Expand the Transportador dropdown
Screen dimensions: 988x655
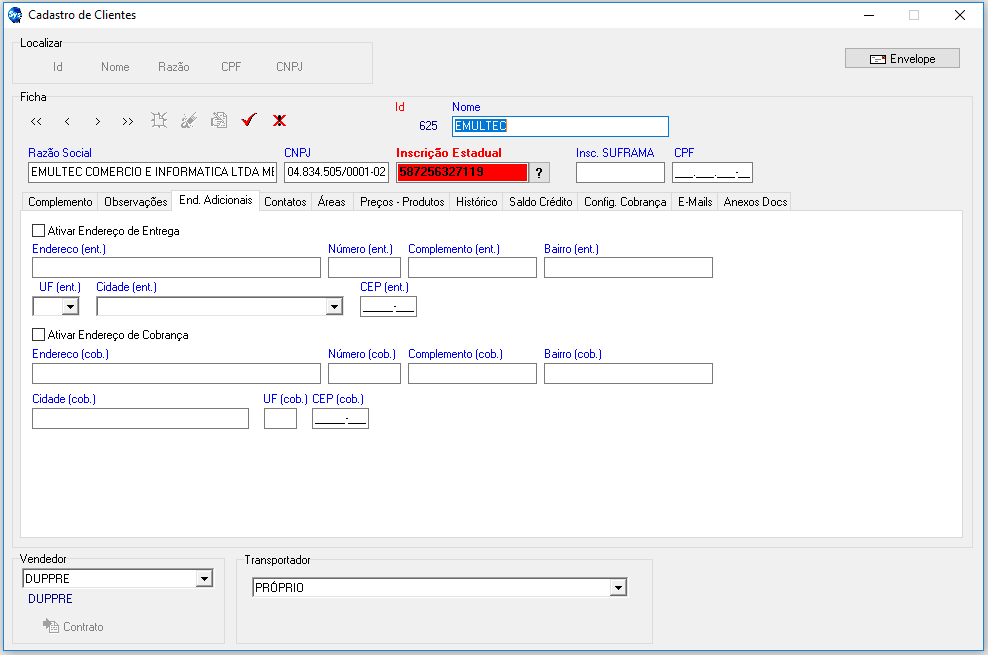(x=618, y=588)
